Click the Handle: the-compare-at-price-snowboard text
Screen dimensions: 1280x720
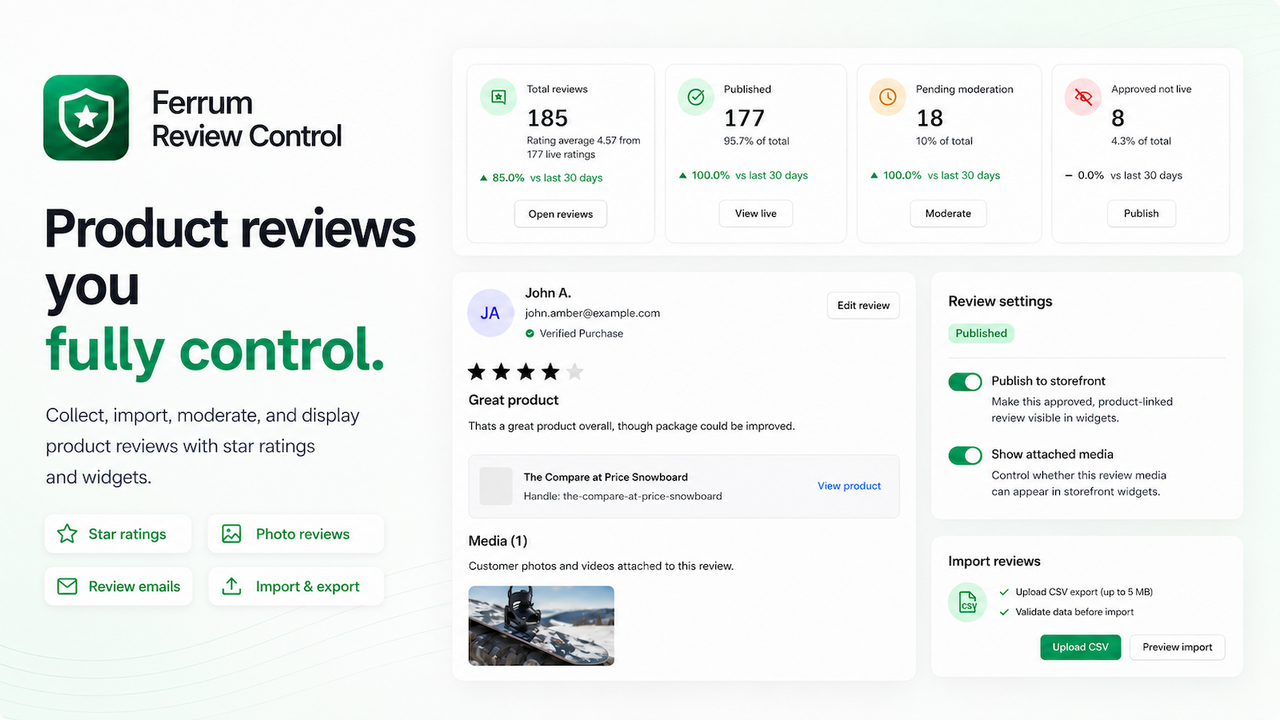coord(623,496)
